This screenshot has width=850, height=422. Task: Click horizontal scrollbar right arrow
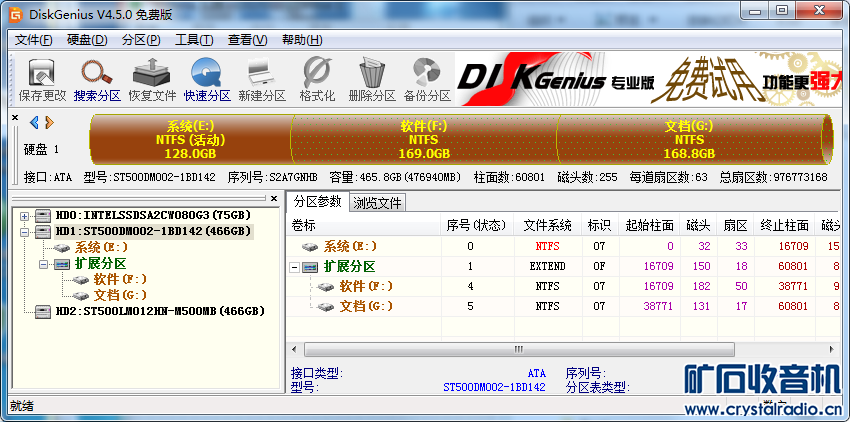[832, 349]
